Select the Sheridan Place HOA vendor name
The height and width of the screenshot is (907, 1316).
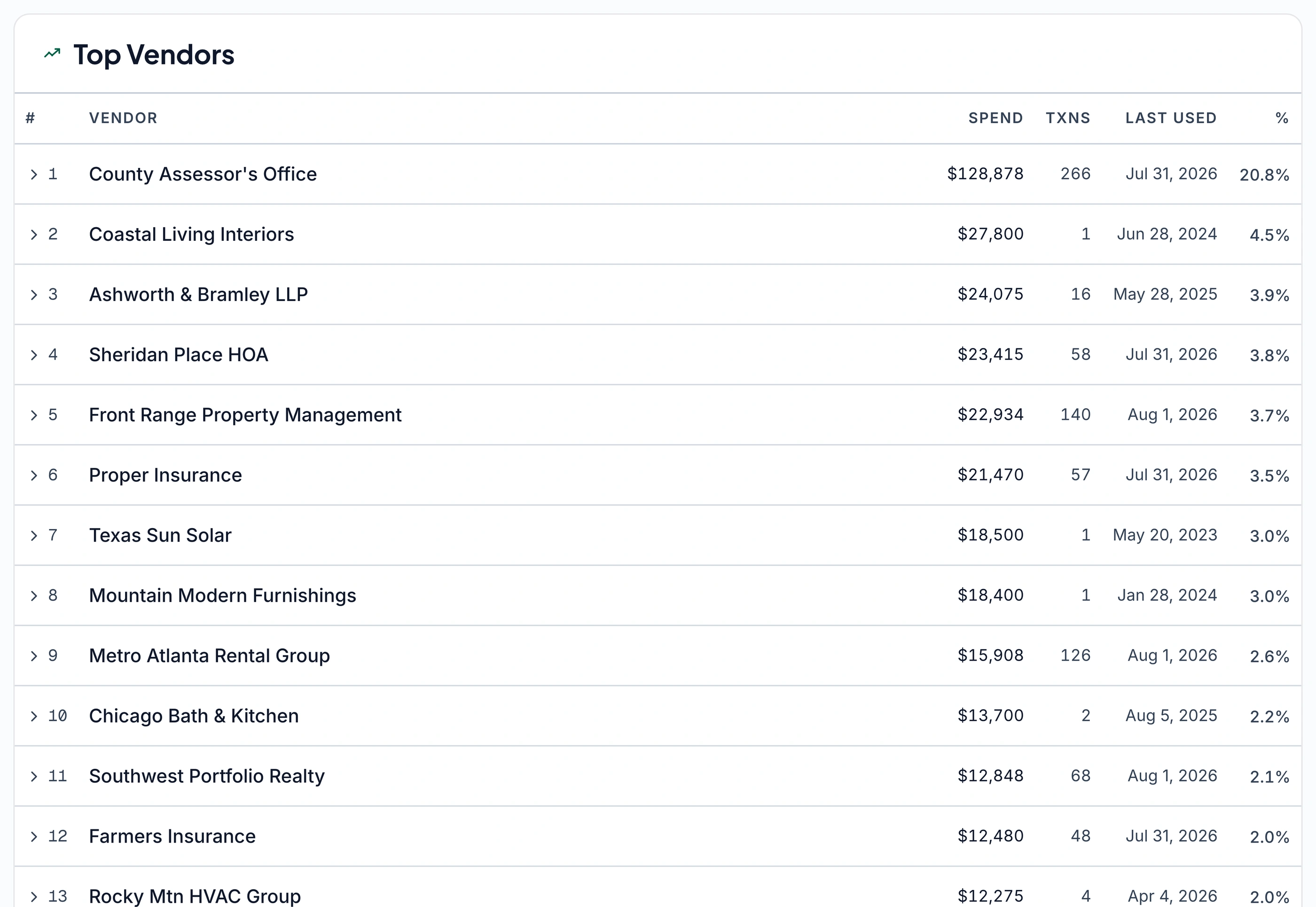(x=178, y=355)
